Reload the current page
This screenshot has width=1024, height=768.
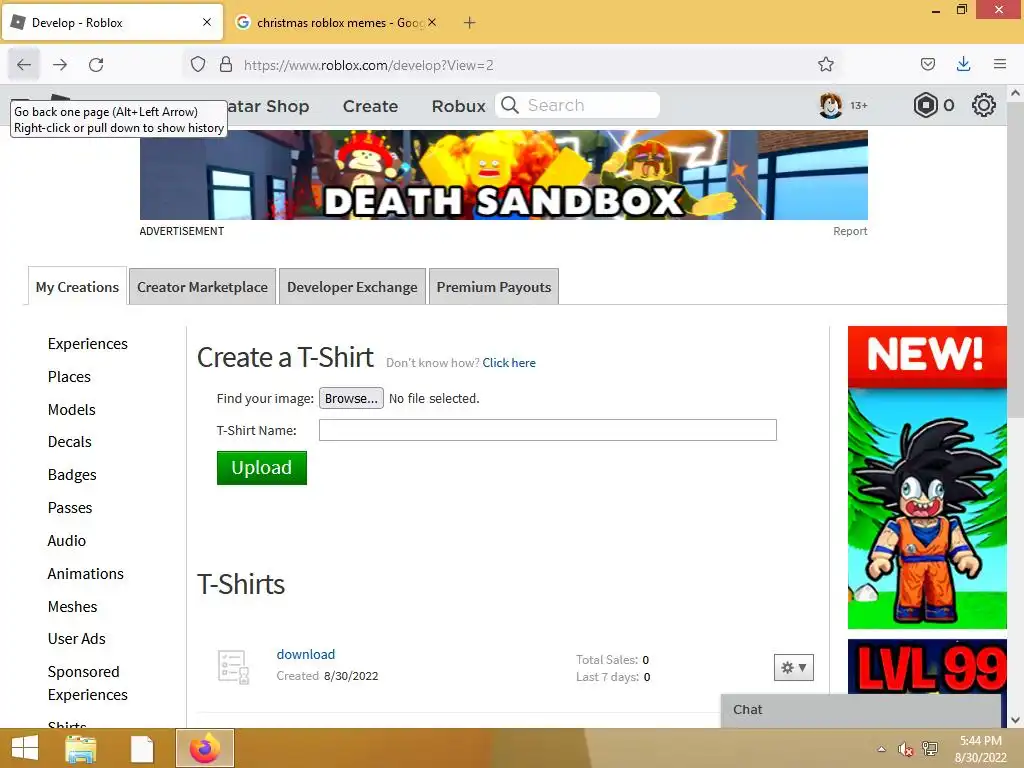96,65
